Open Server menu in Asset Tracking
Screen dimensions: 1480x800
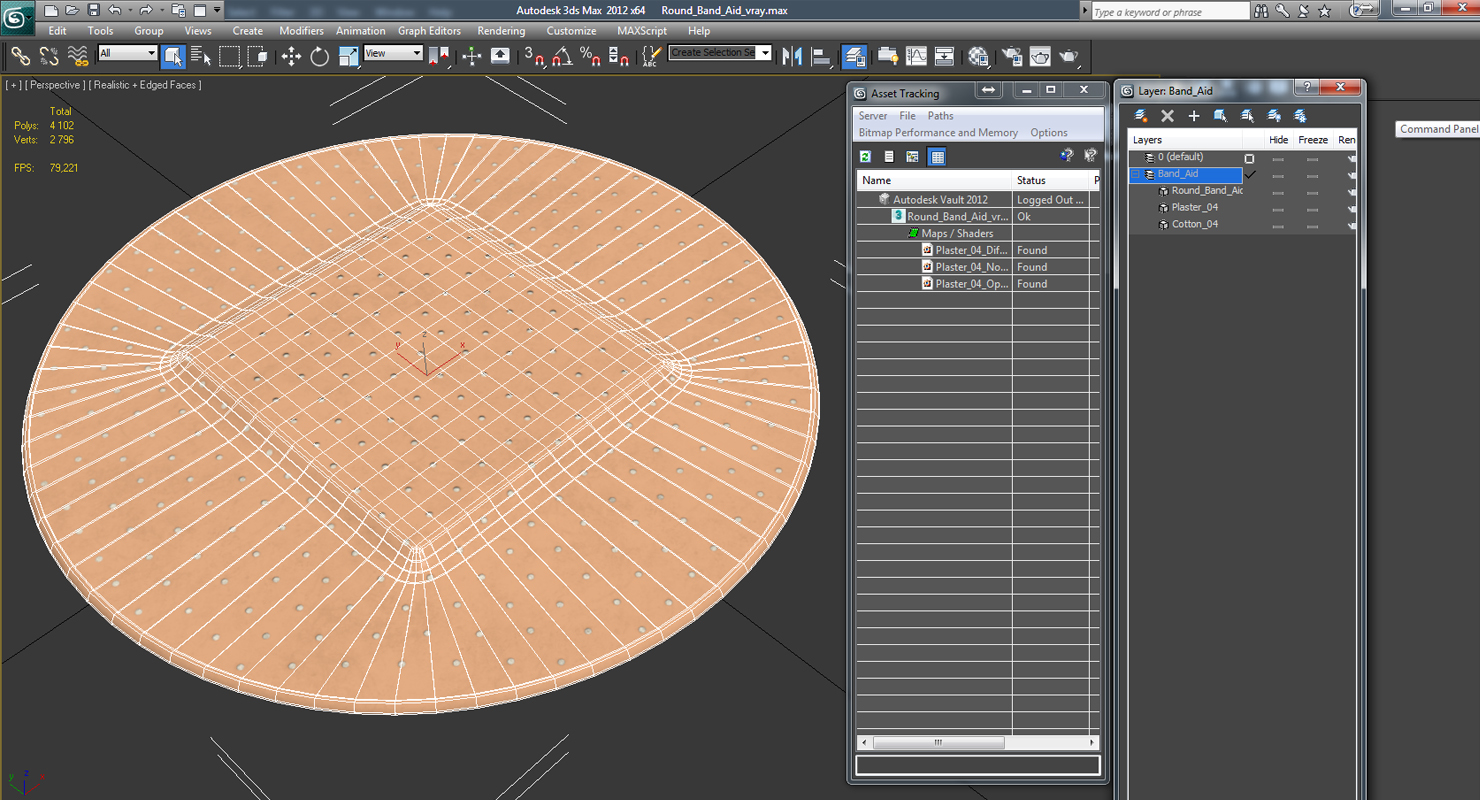coord(873,116)
